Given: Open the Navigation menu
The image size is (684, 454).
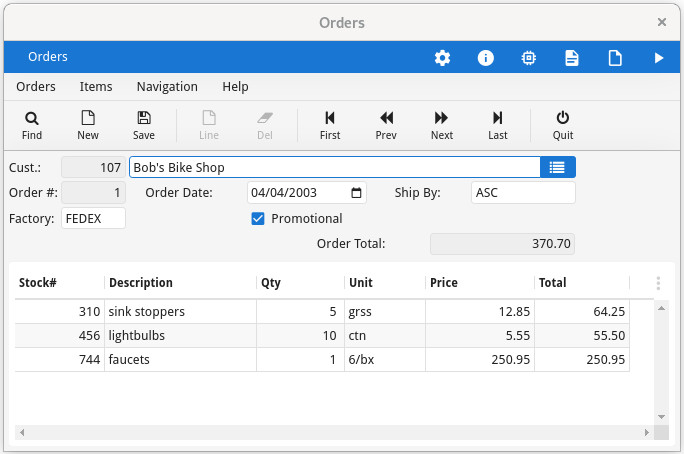Looking at the screenshot, I should click(167, 87).
